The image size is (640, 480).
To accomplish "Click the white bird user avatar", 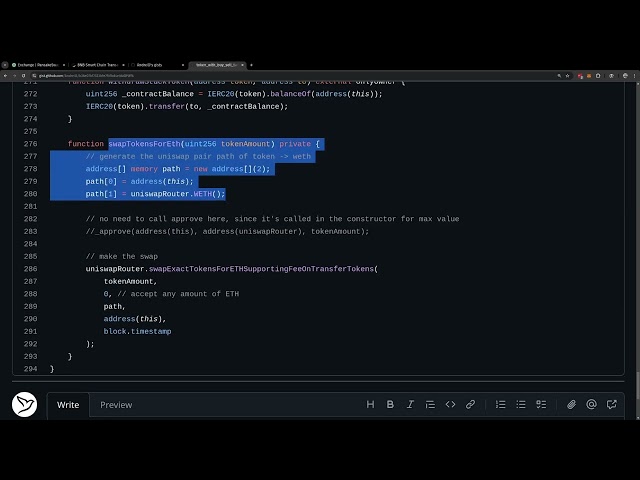I will pyautogui.click(x=24, y=404).
